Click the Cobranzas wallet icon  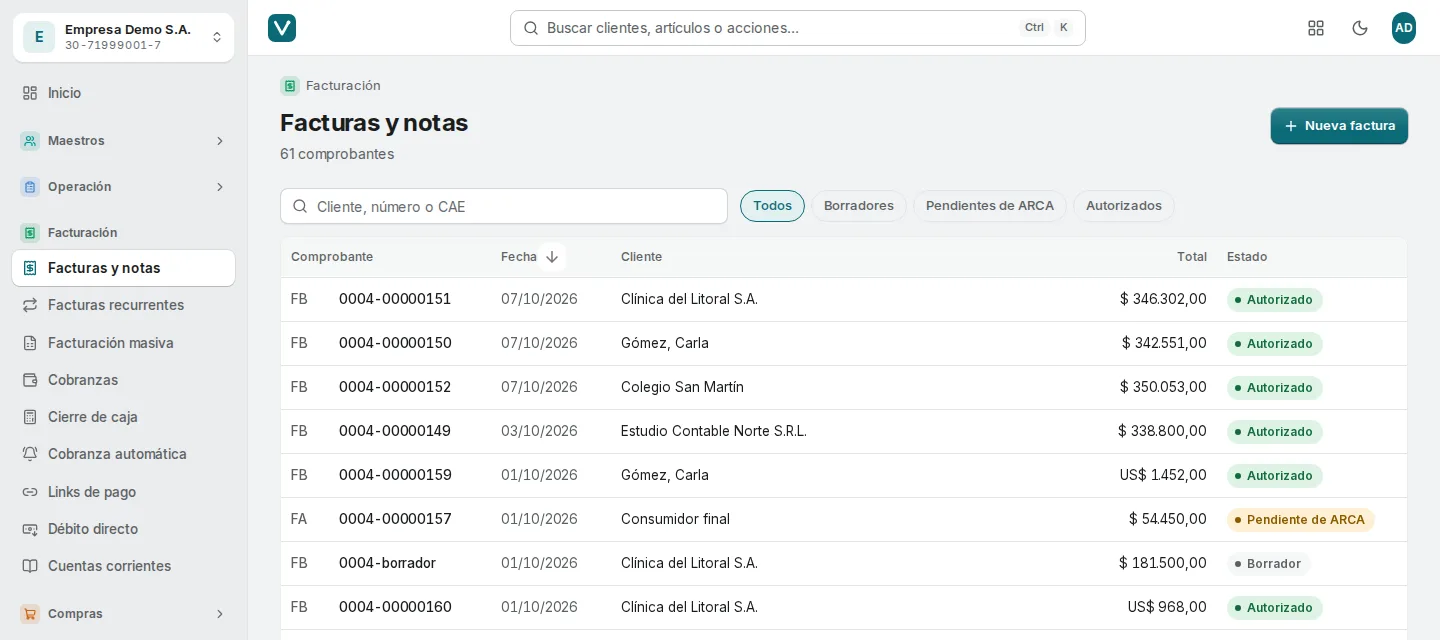[30, 380]
